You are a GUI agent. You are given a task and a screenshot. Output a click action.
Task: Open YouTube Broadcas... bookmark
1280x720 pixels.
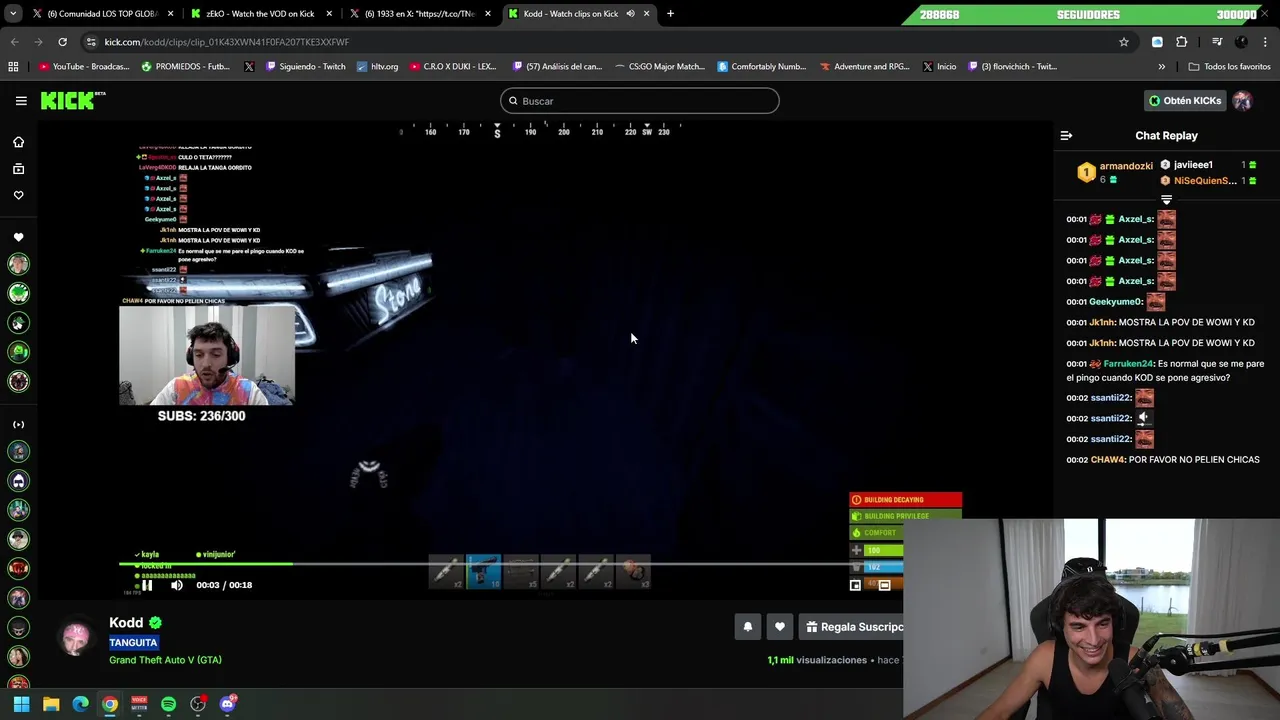point(84,67)
